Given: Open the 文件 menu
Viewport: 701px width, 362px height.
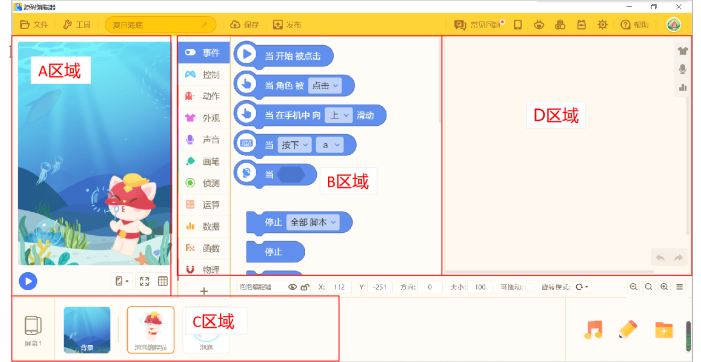Looking at the screenshot, I should (34, 25).
